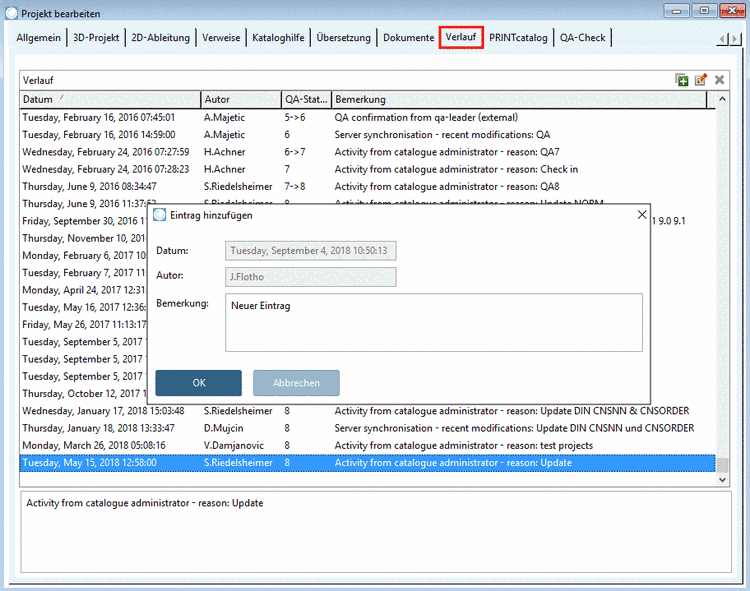The image size is (750, 591).
Task: Click the QA status '5->6' cell
Action: tap(295, 117)
